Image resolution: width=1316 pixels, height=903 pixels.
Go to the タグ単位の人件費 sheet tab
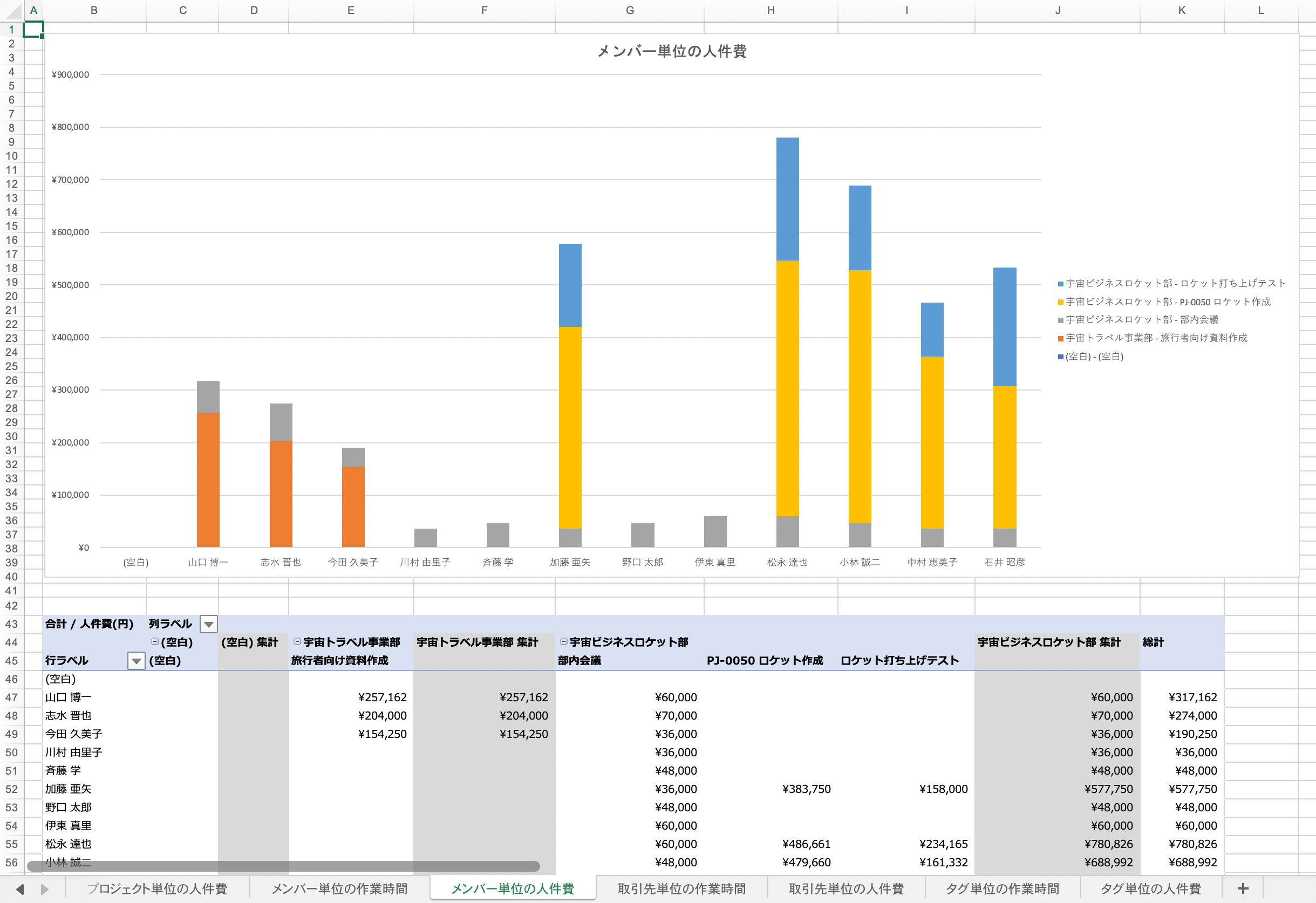1150,889
